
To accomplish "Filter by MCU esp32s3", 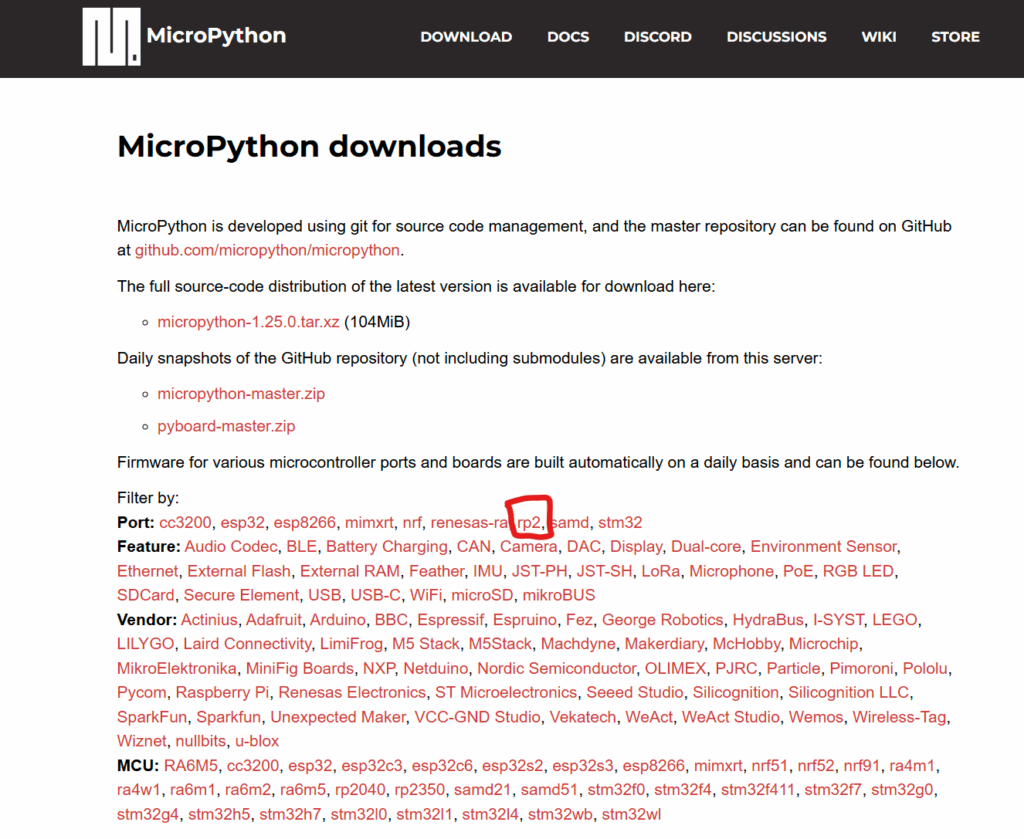I will point(583,766).
